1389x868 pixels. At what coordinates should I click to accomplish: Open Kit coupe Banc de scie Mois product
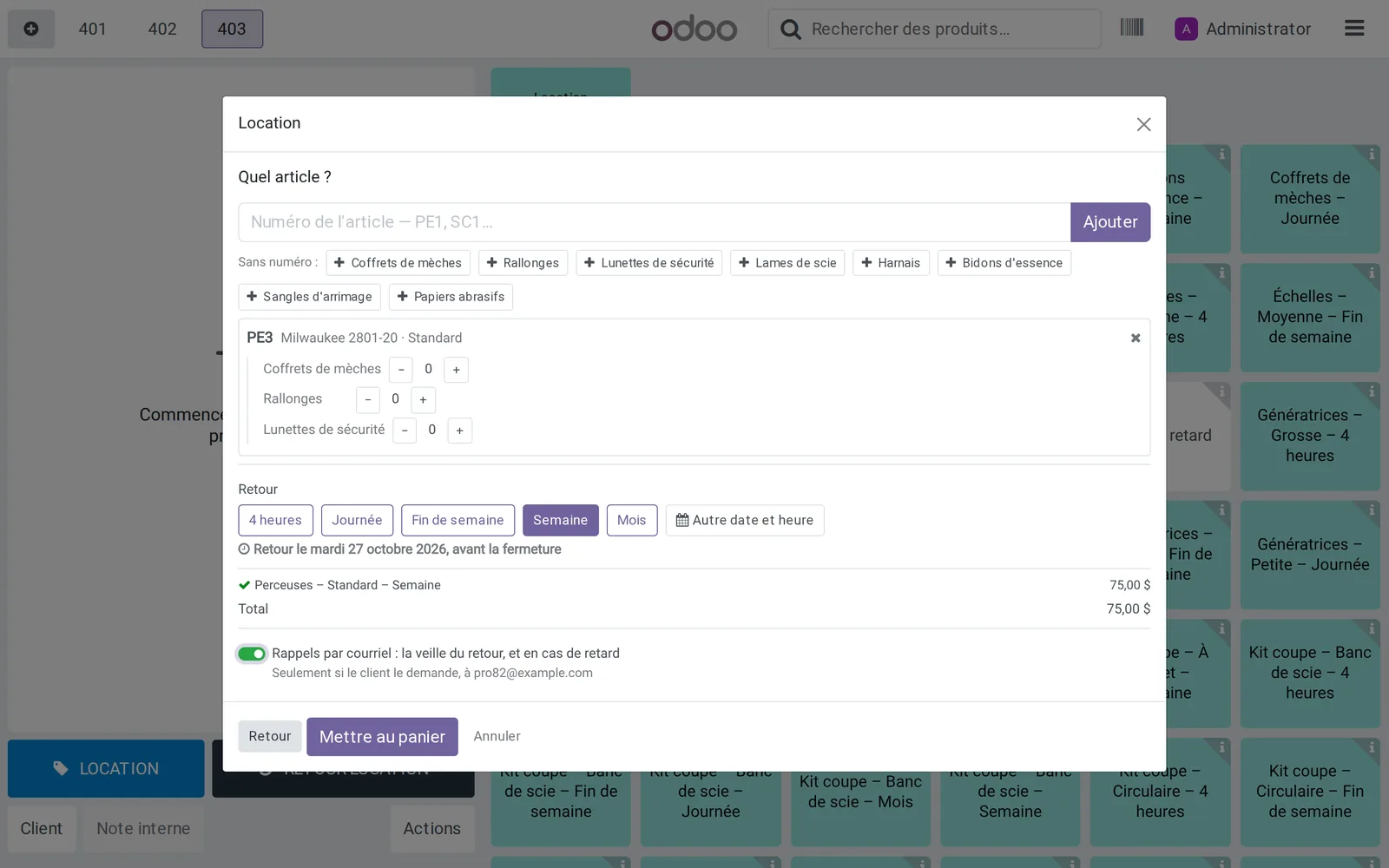coord(860,792)
